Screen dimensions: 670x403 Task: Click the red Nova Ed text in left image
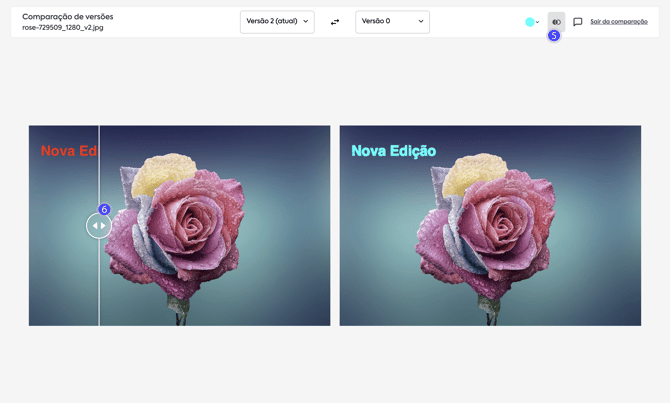click(x=69, y=151)
